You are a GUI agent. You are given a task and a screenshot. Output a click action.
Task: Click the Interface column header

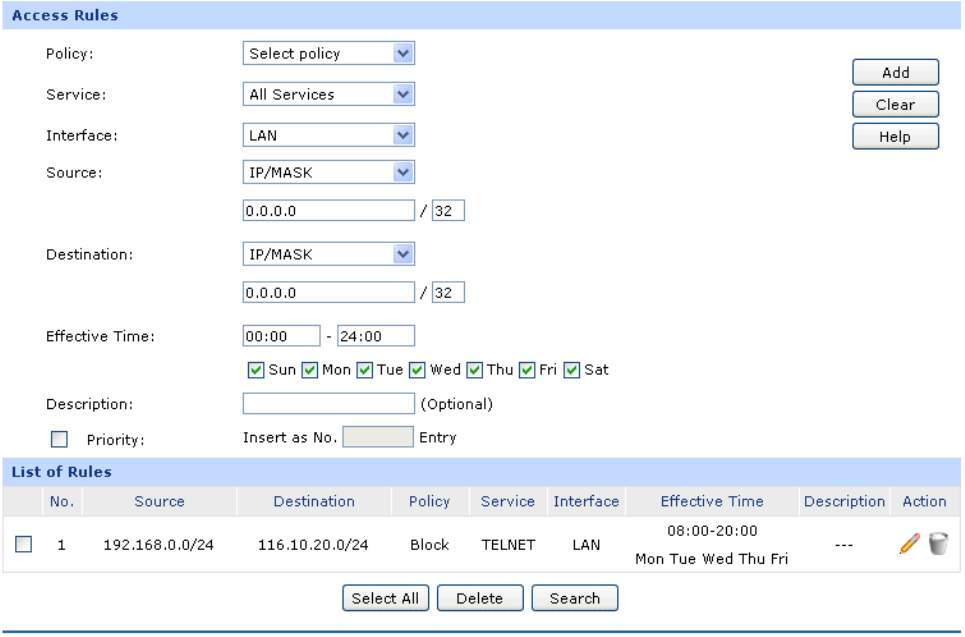pyautogui.click(x=586, y=502)
